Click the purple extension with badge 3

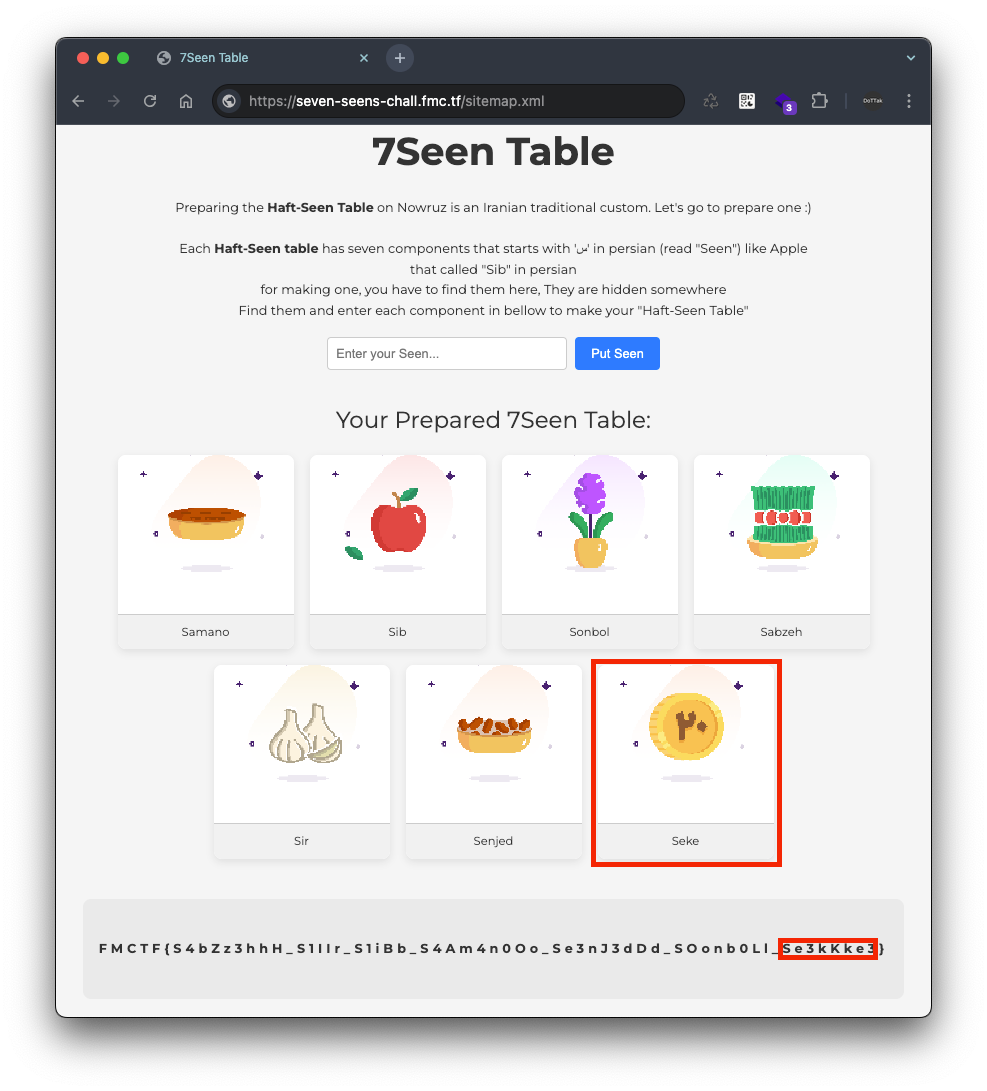click(785, 103)
